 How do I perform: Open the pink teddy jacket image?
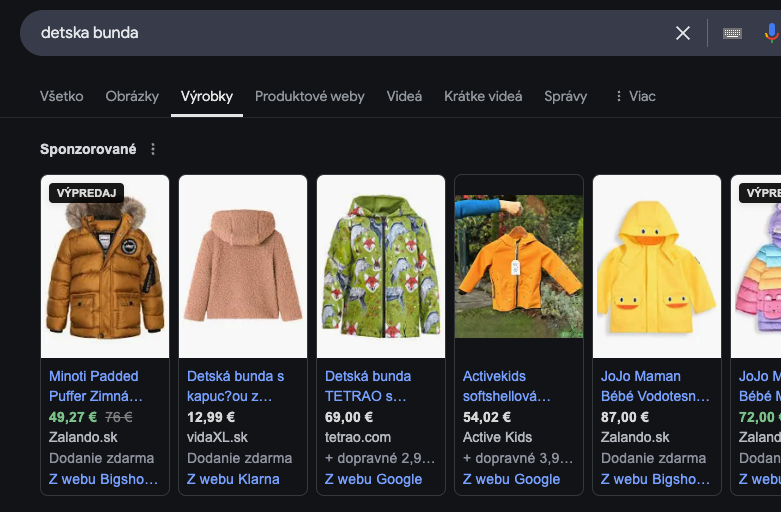pyautogui.click(x=243, y=266)
